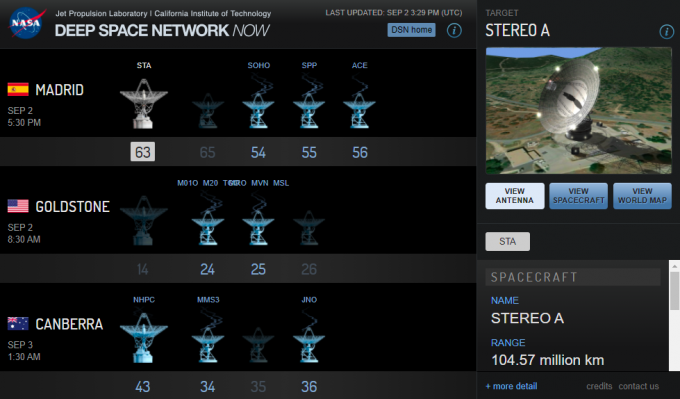Viewport: 680px width, 399px height.
Task: Click antenna number 24
Action: [207, 269]
